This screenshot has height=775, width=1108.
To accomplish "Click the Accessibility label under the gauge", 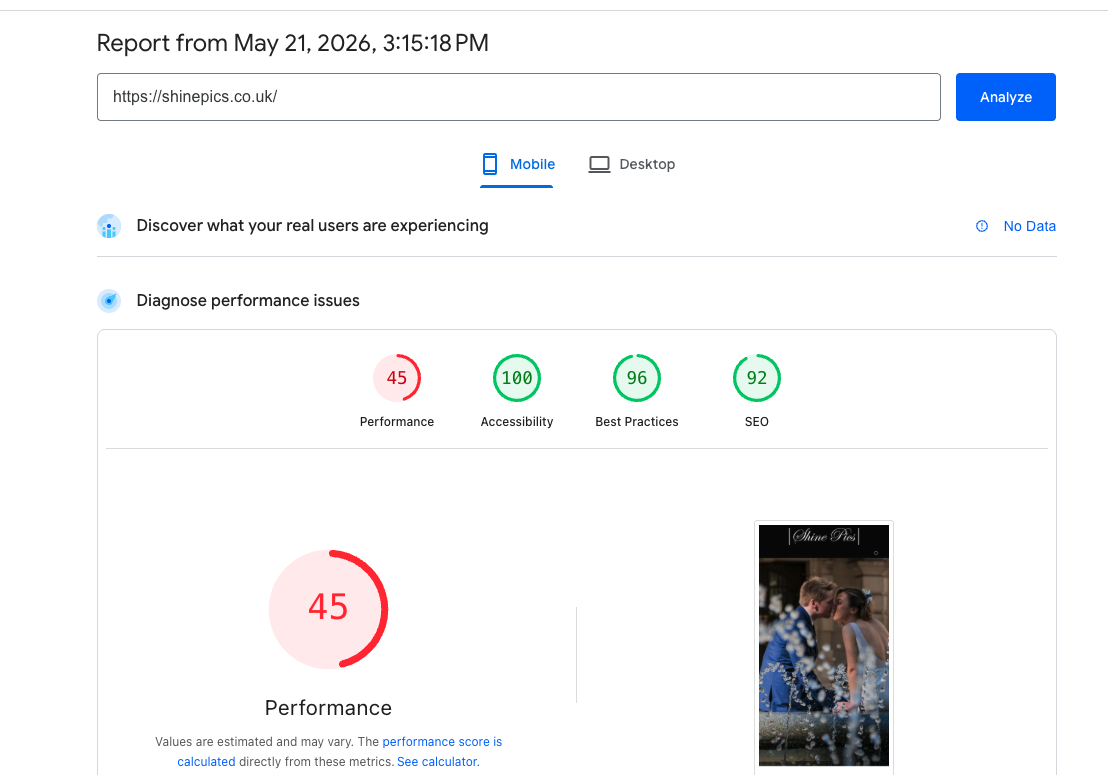I will coord(517,422).
